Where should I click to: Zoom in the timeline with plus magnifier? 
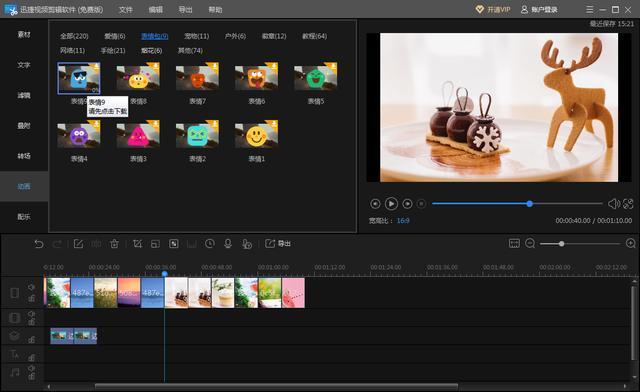coord(631,243)
